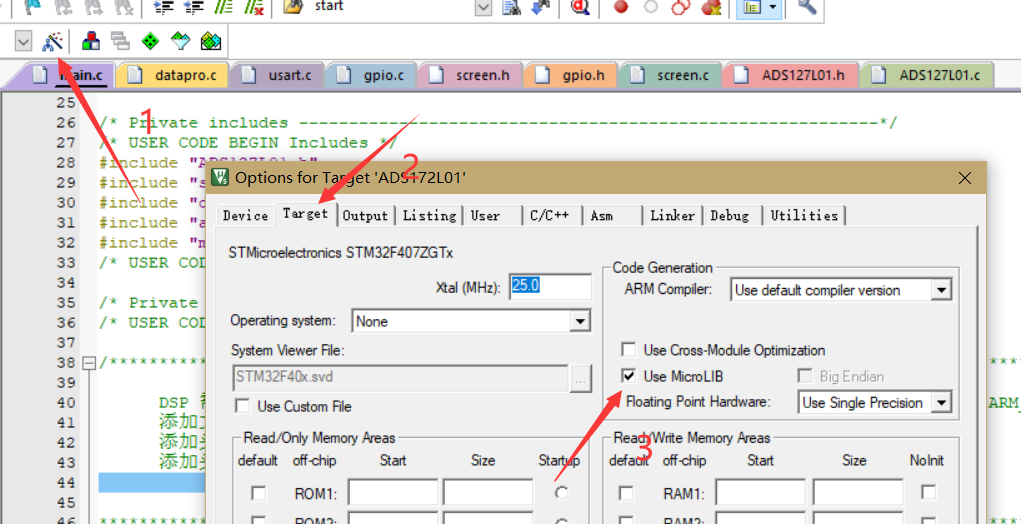
Task: Open the screen.c editor tab
Action: click(x=671, y=76)
